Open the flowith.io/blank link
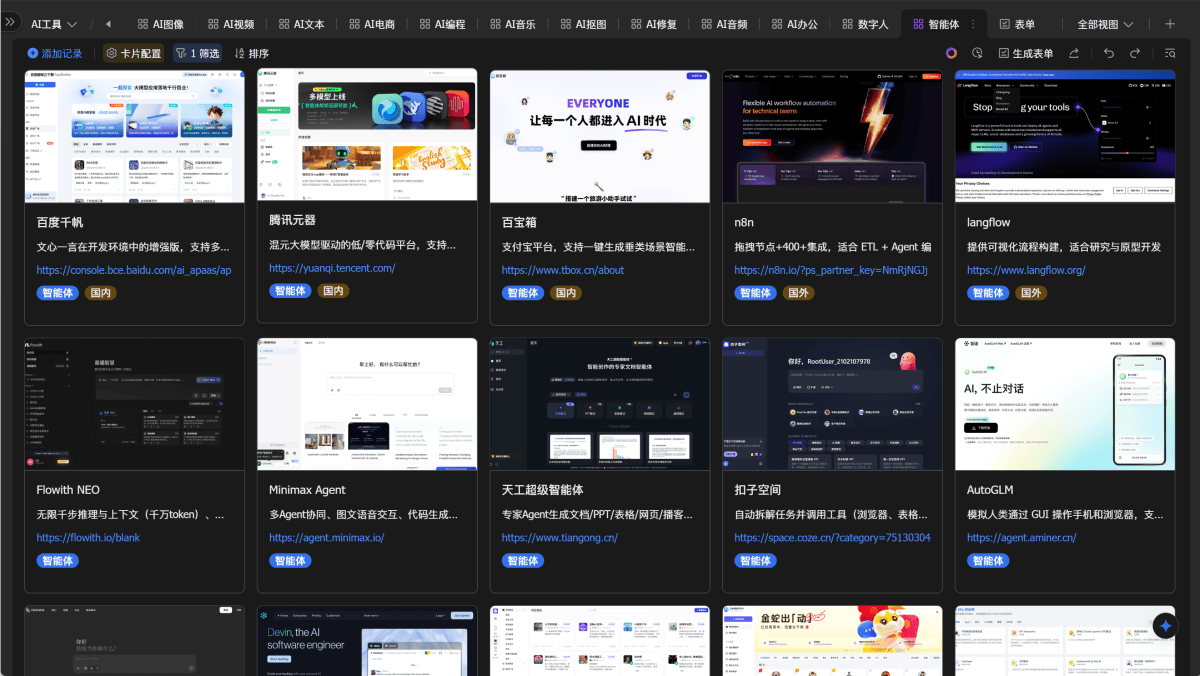The height and width of the screenshot is (676, 1200). coord(88,538)
